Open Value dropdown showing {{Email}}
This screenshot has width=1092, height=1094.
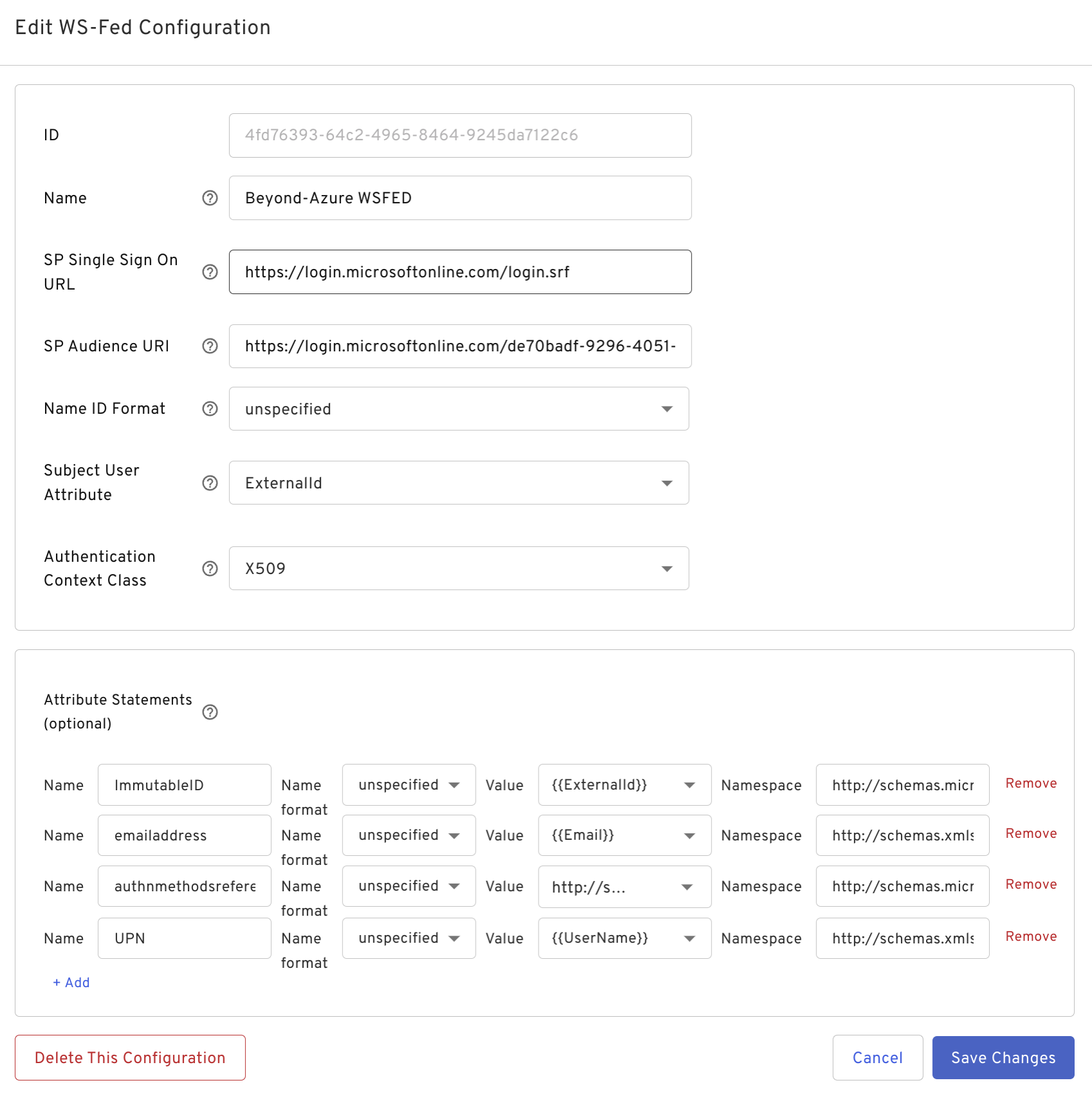pyautogui.click(x=624, y=835)
